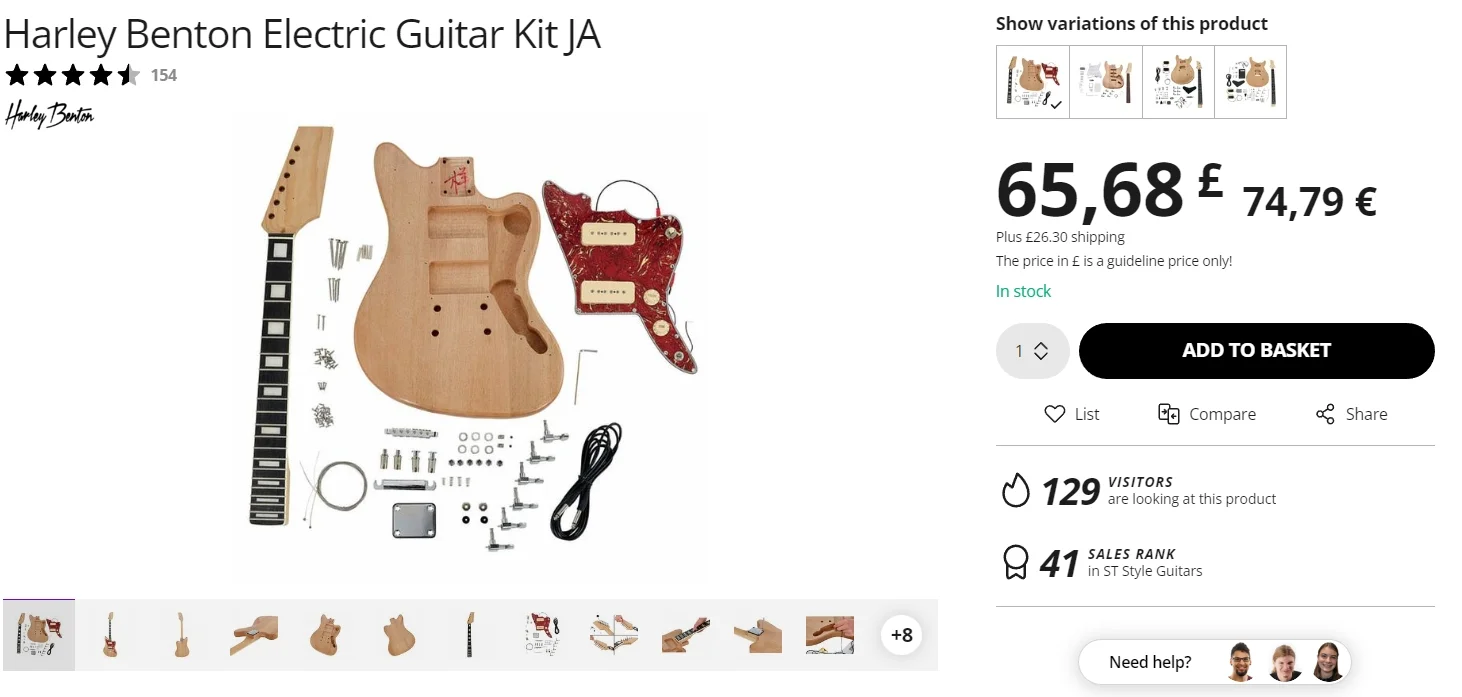
Task: Click the ADD TO BASKET button
Action: coord(1256,351)
